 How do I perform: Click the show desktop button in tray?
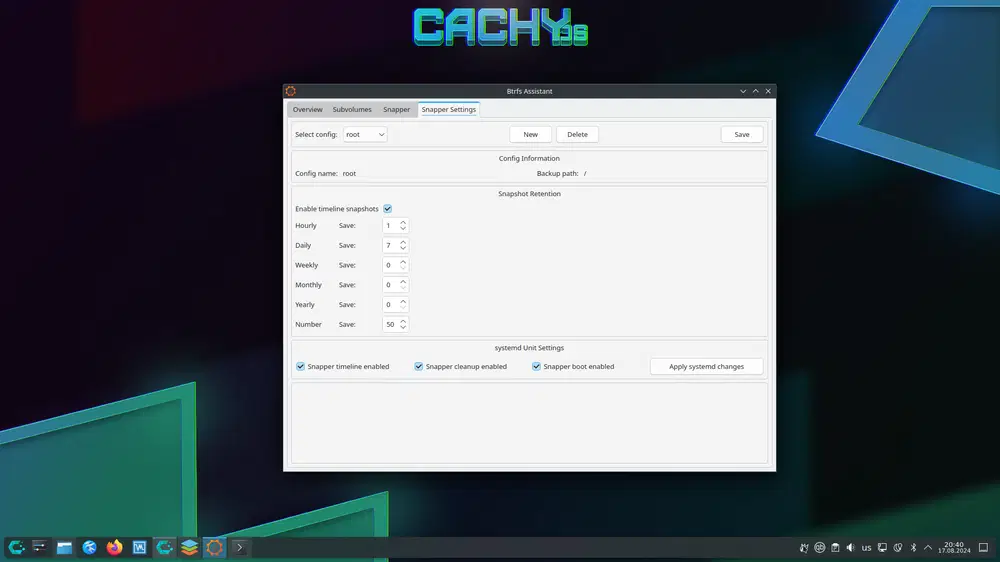[983, 548]
